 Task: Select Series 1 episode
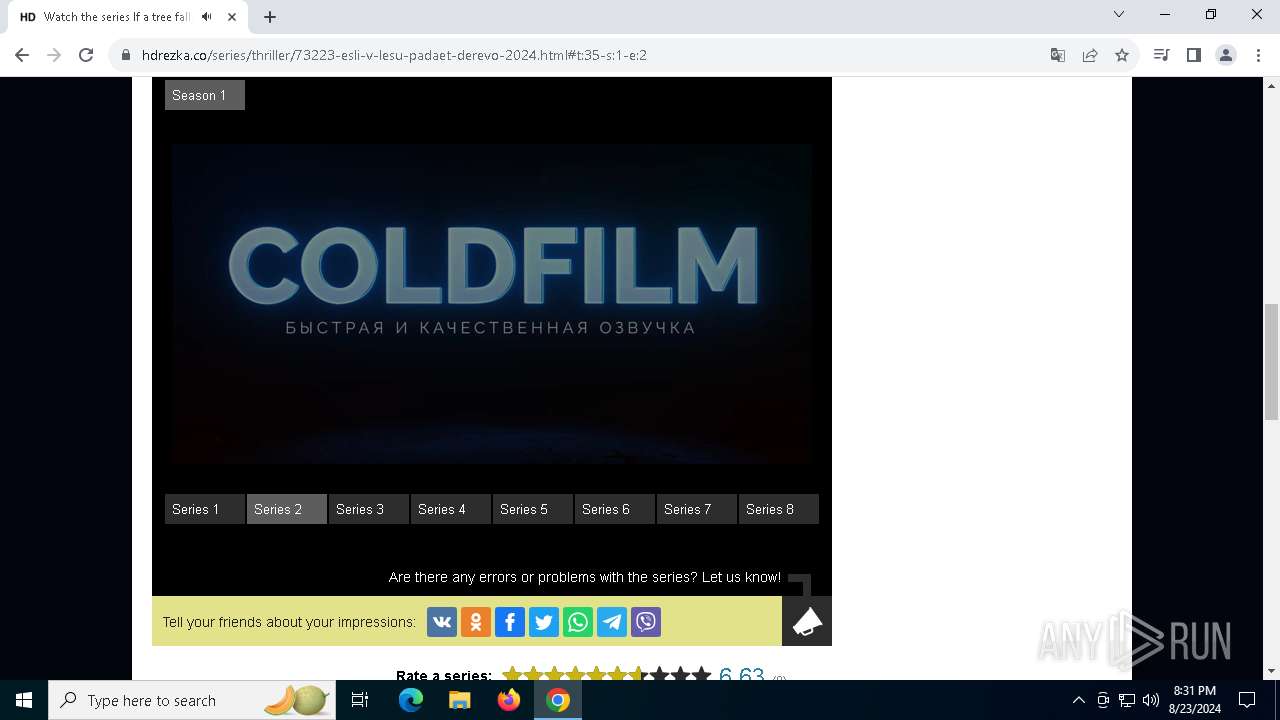tap(205, 509)
